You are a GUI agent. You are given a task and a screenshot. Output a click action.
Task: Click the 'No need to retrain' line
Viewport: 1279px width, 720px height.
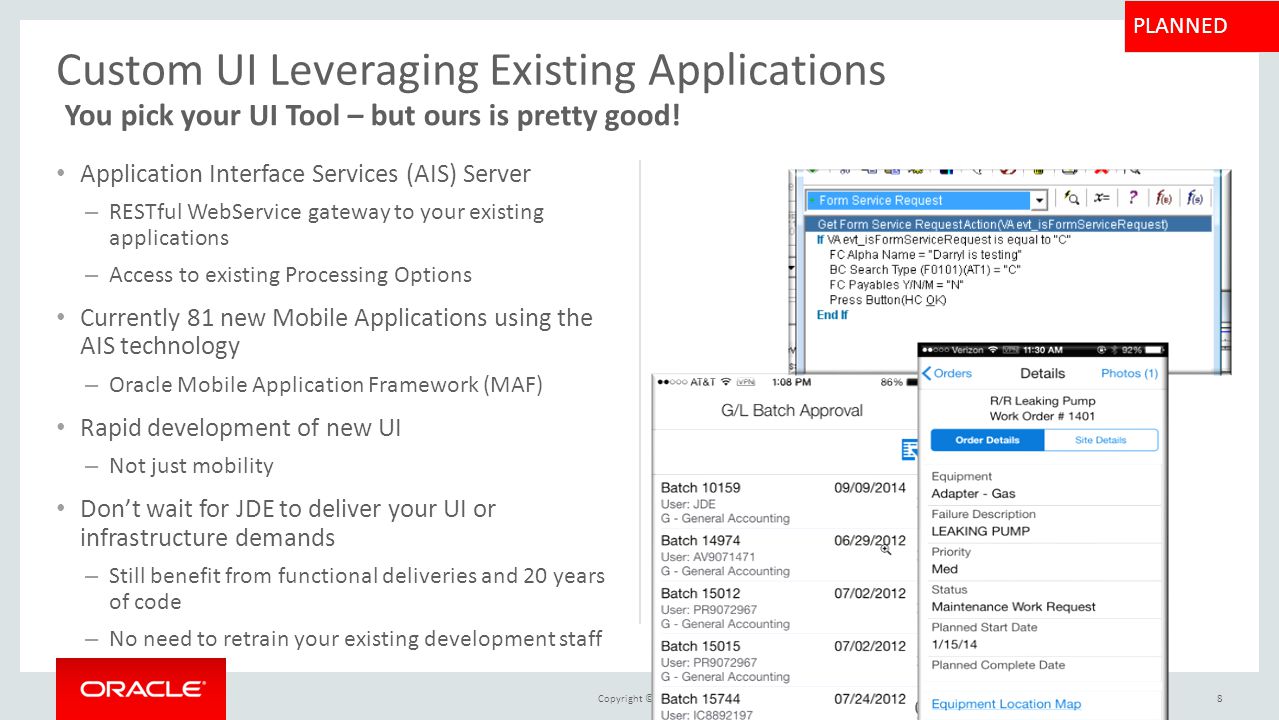click(355, 639)
